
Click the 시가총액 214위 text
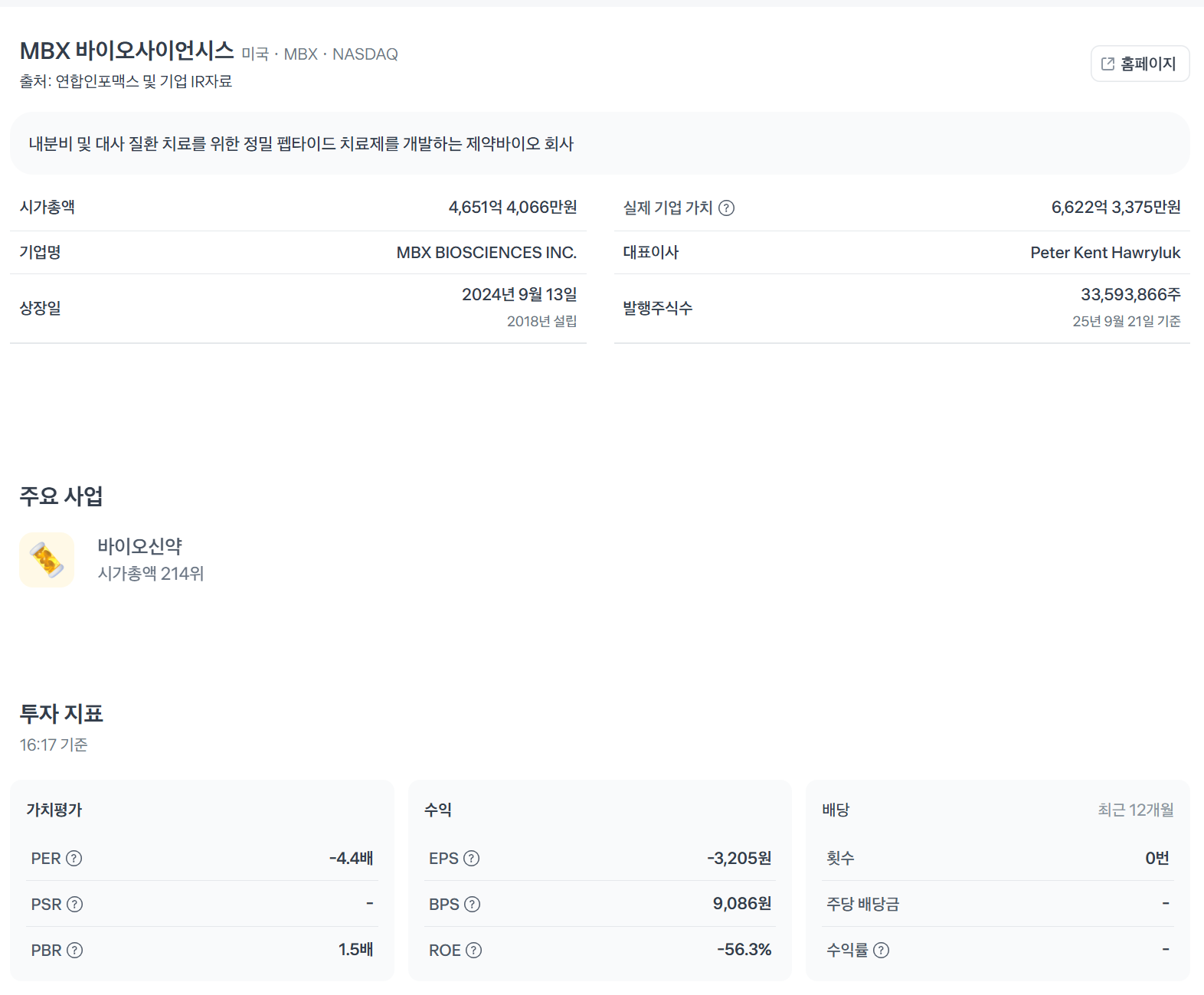pos(151,574)
